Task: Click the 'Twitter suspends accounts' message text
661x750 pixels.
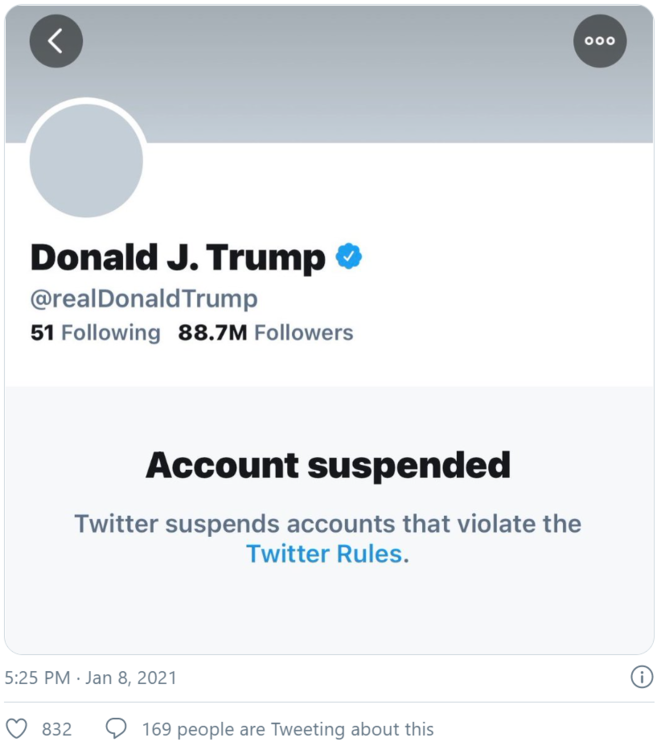Action: point(328,523)
